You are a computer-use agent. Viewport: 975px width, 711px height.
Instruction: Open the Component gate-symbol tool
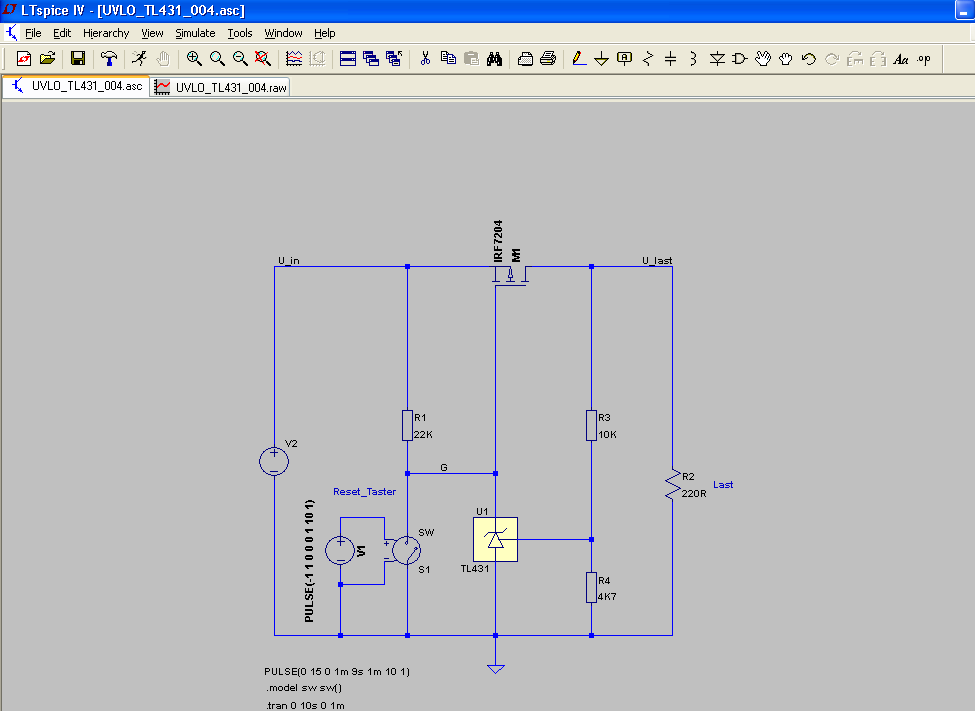[x=739, y=58]
